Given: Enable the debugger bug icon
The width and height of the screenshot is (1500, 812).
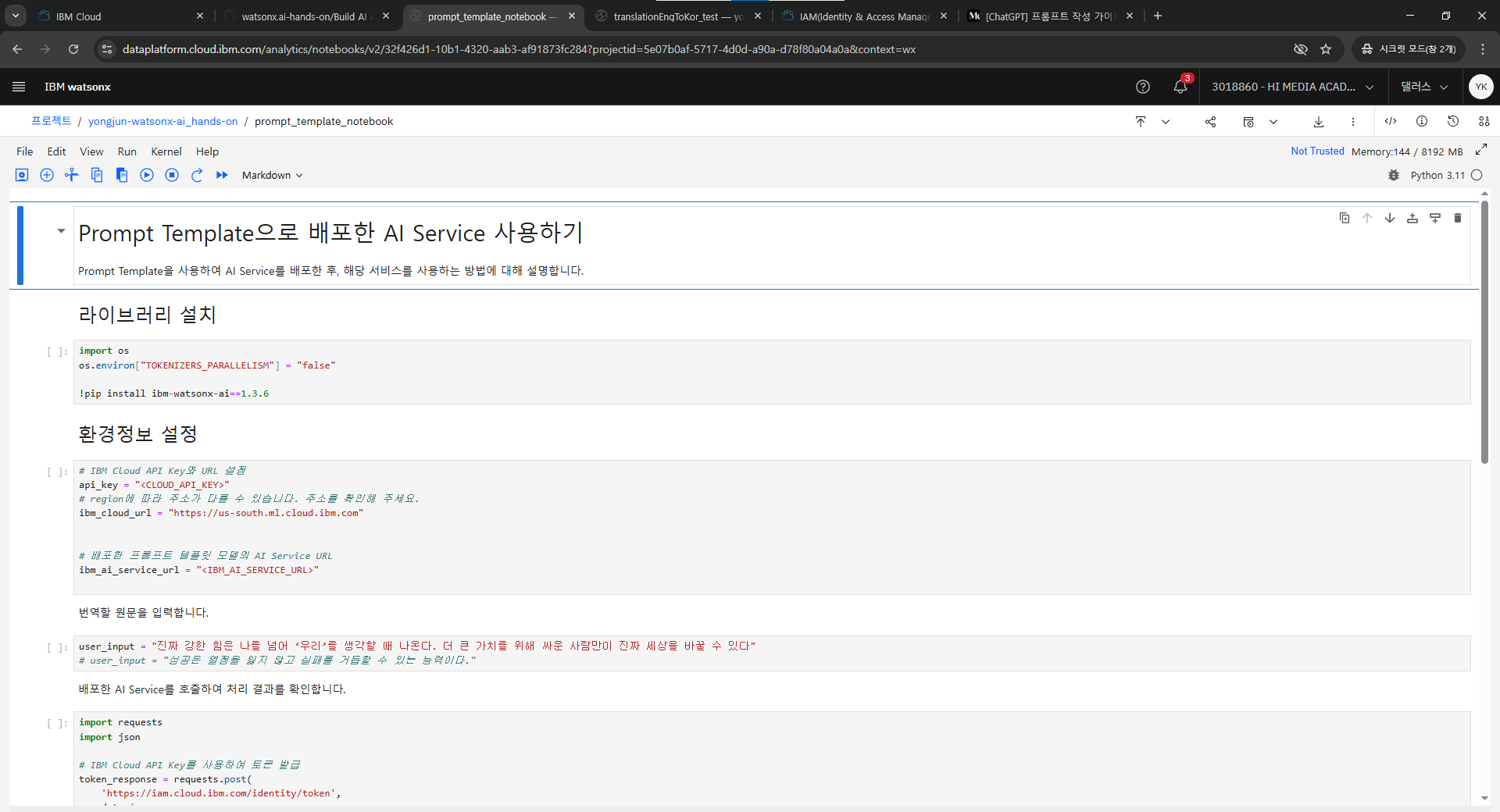Looking at the screenshot, I should point(1394,175).
